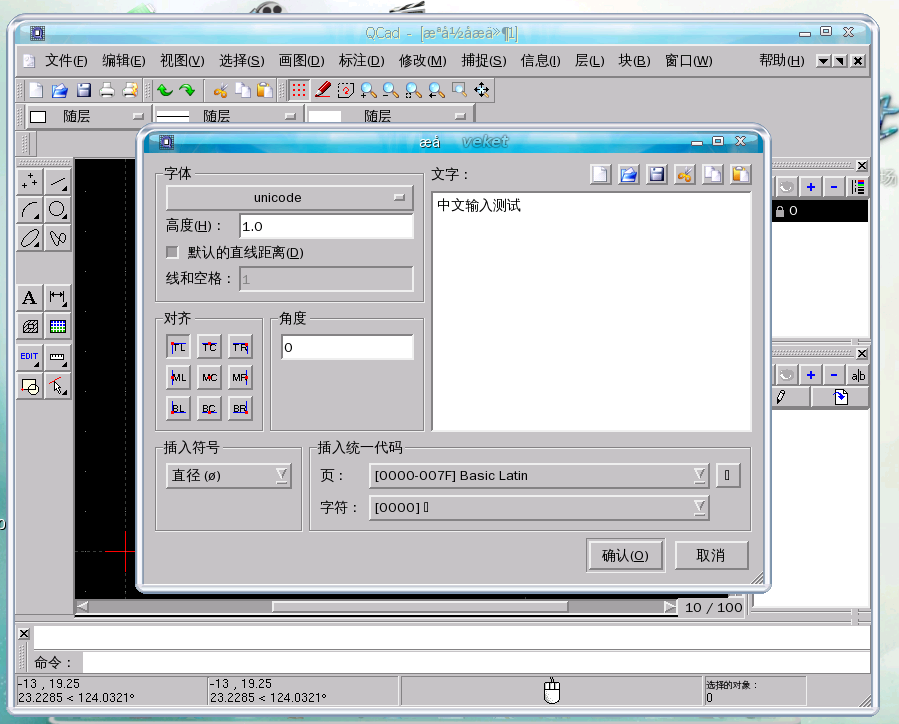This screenshot has height=724, width=899.
Task: Set alignment to middle-center MC
Action: 209,377
